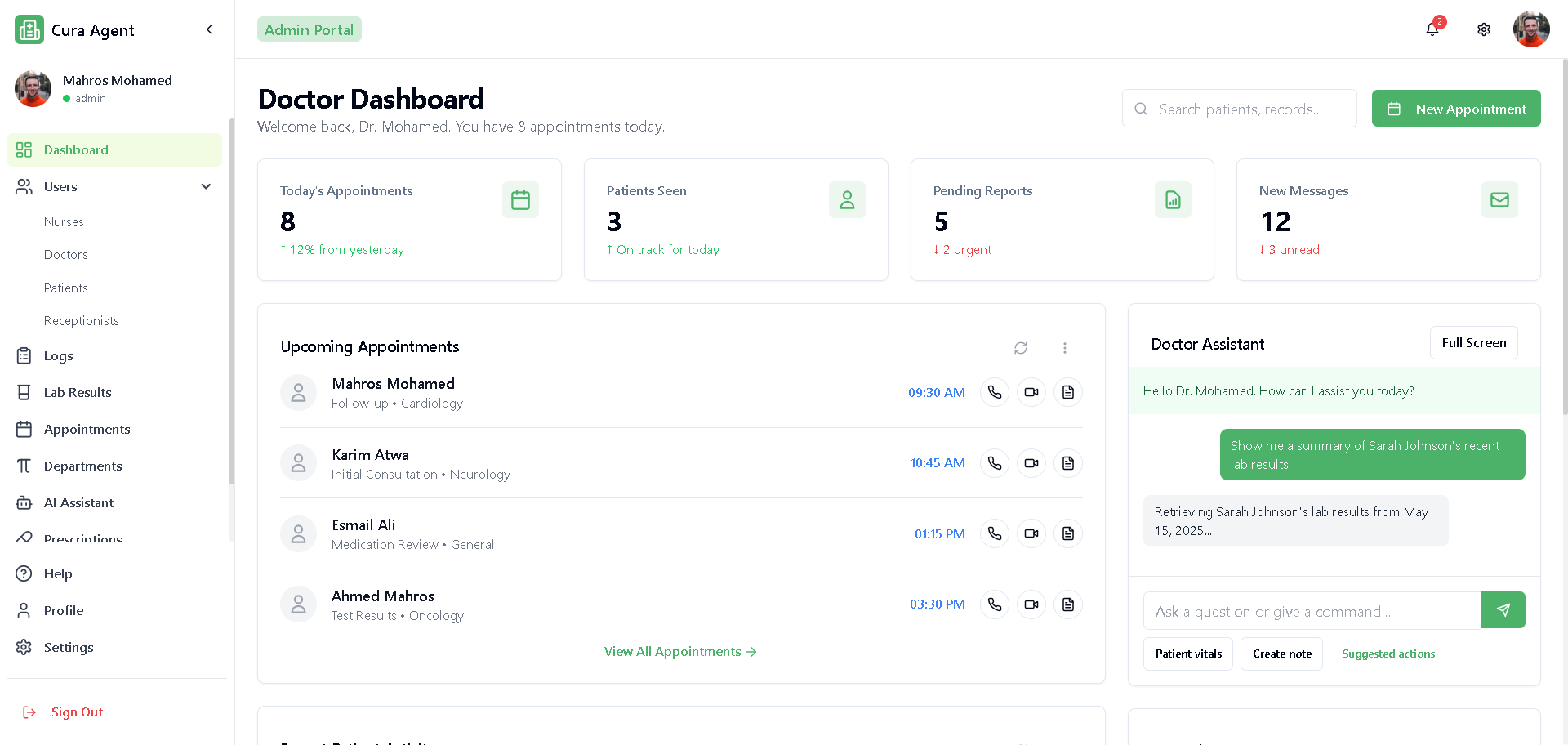Open settings gear in top bar
Viewport: 1568px width, 745px height.
(1483, 29)
